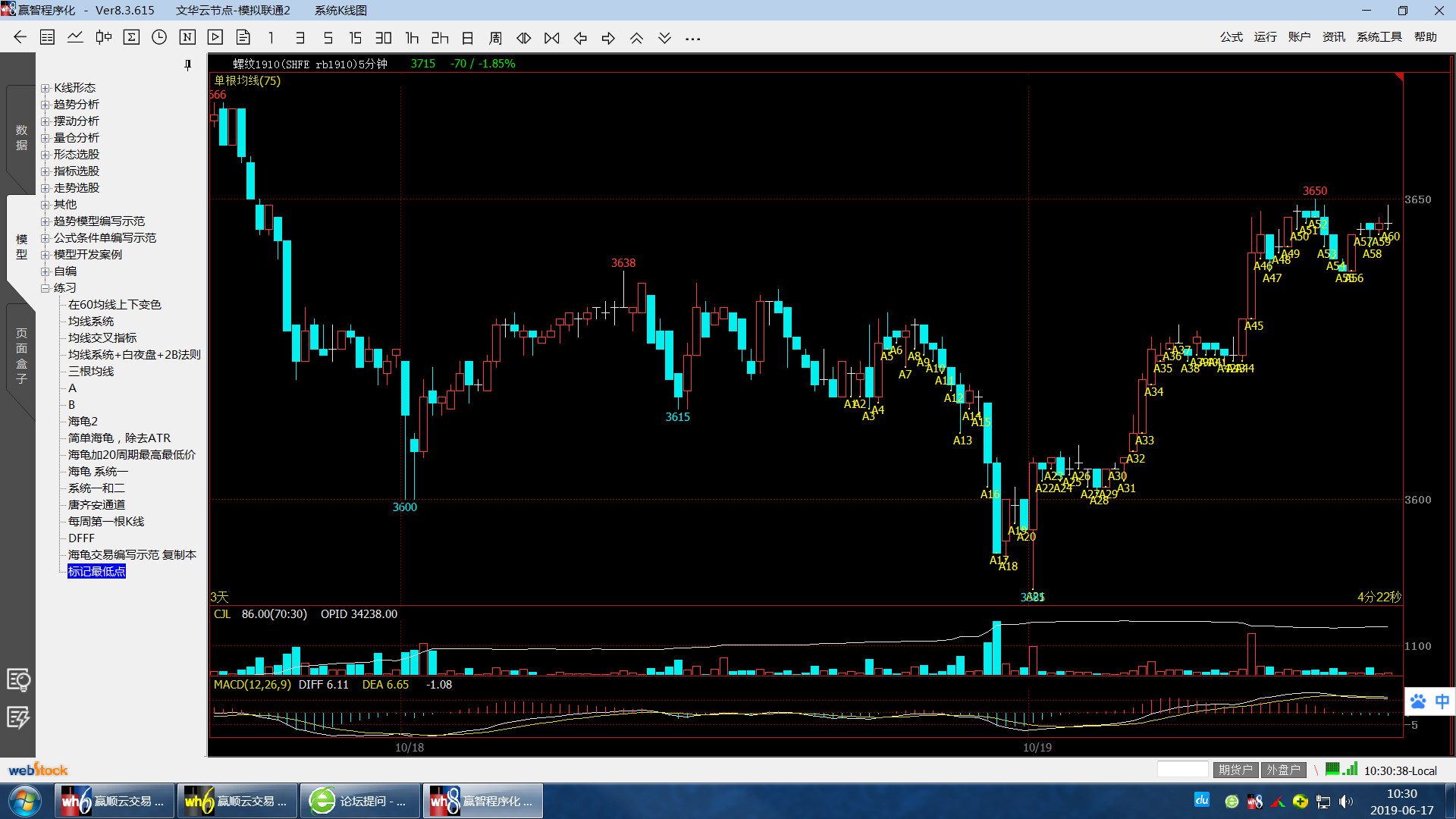Viewport: 1456px width, 819px height.
Task: Click the 期货户 account button
Action: coord(1235,770)
